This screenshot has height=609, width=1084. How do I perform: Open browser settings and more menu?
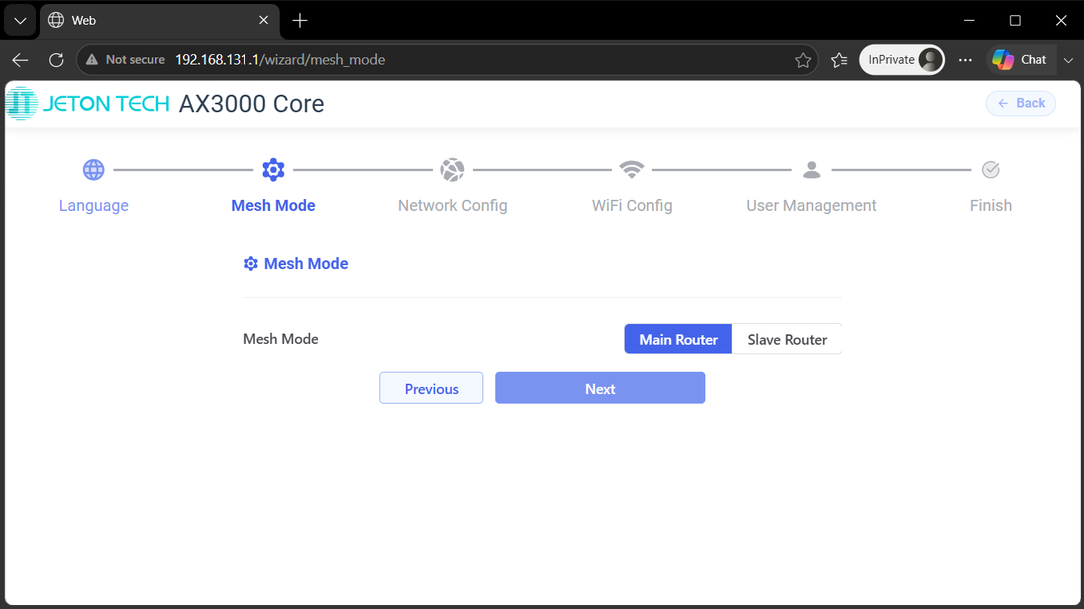coord(965,60)
